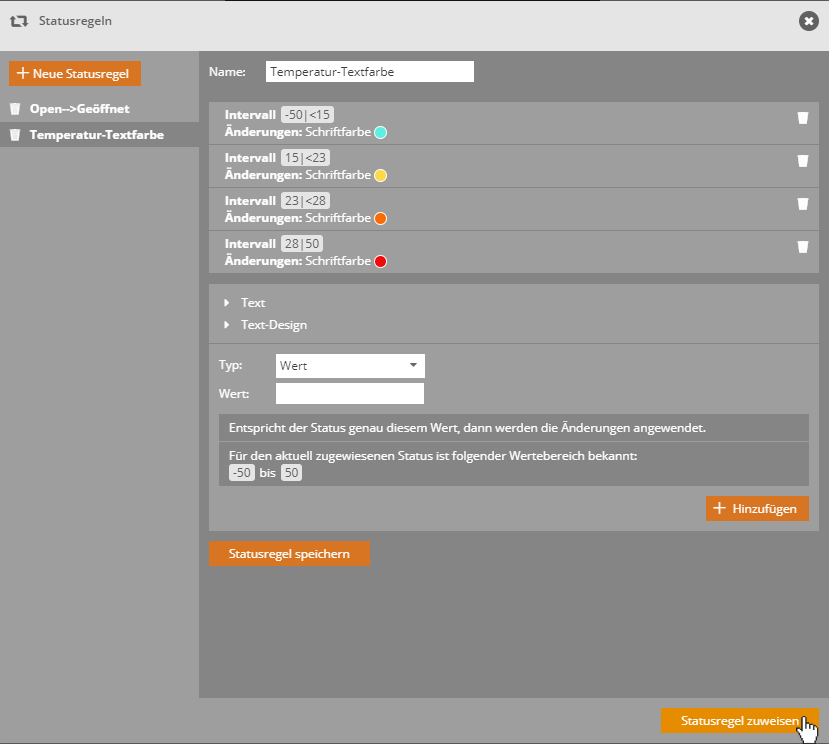Delete the -50|<15 interval rule

click(802, 118)
